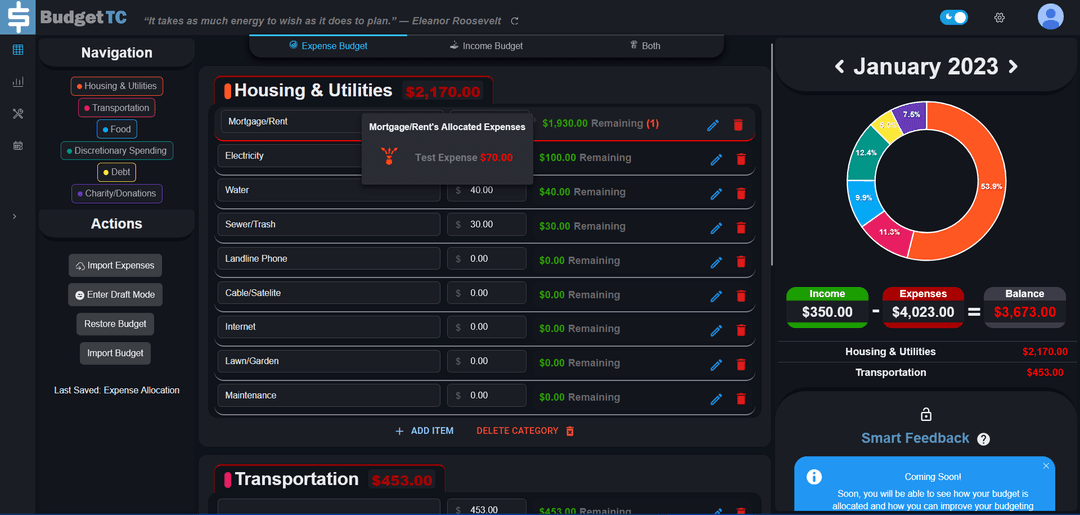Screen dimensions: 1080x515
Task: Open the chart view in left sidebar
Action: pos(18,82)
